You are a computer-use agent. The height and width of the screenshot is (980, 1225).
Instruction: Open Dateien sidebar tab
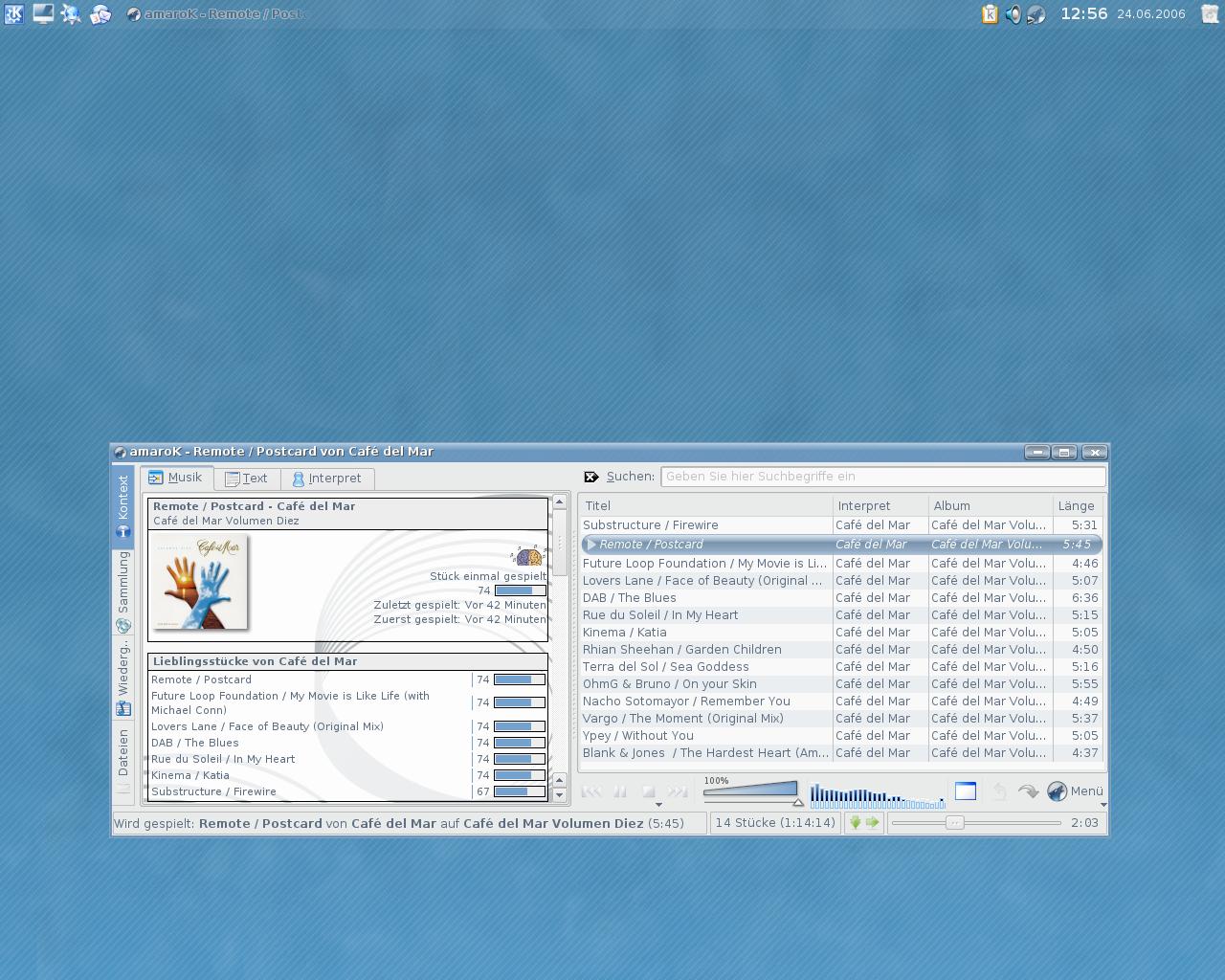122,761
